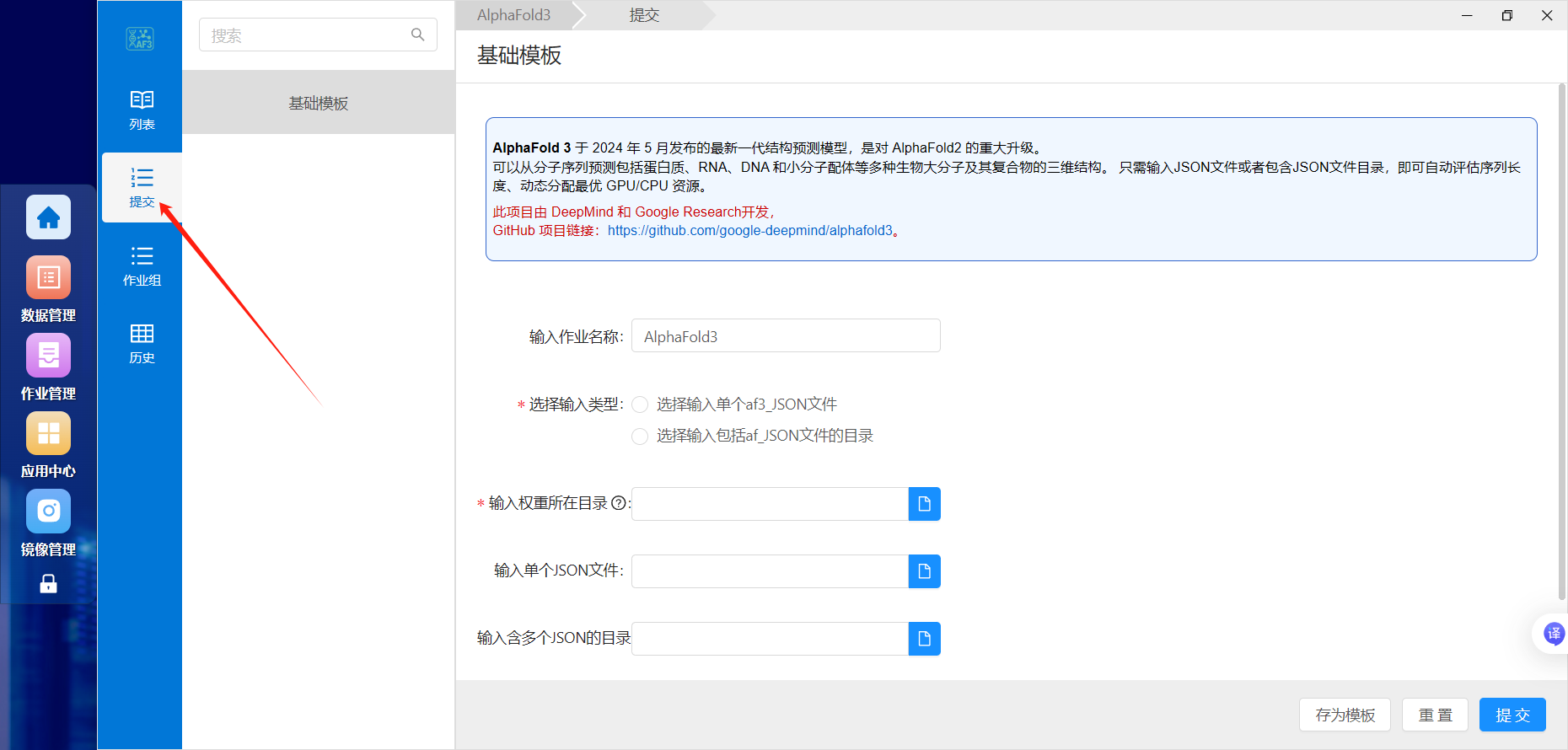Select the 提交 submit sidebar item
The width and height of the screenshot is (1568, 750).
142,188
